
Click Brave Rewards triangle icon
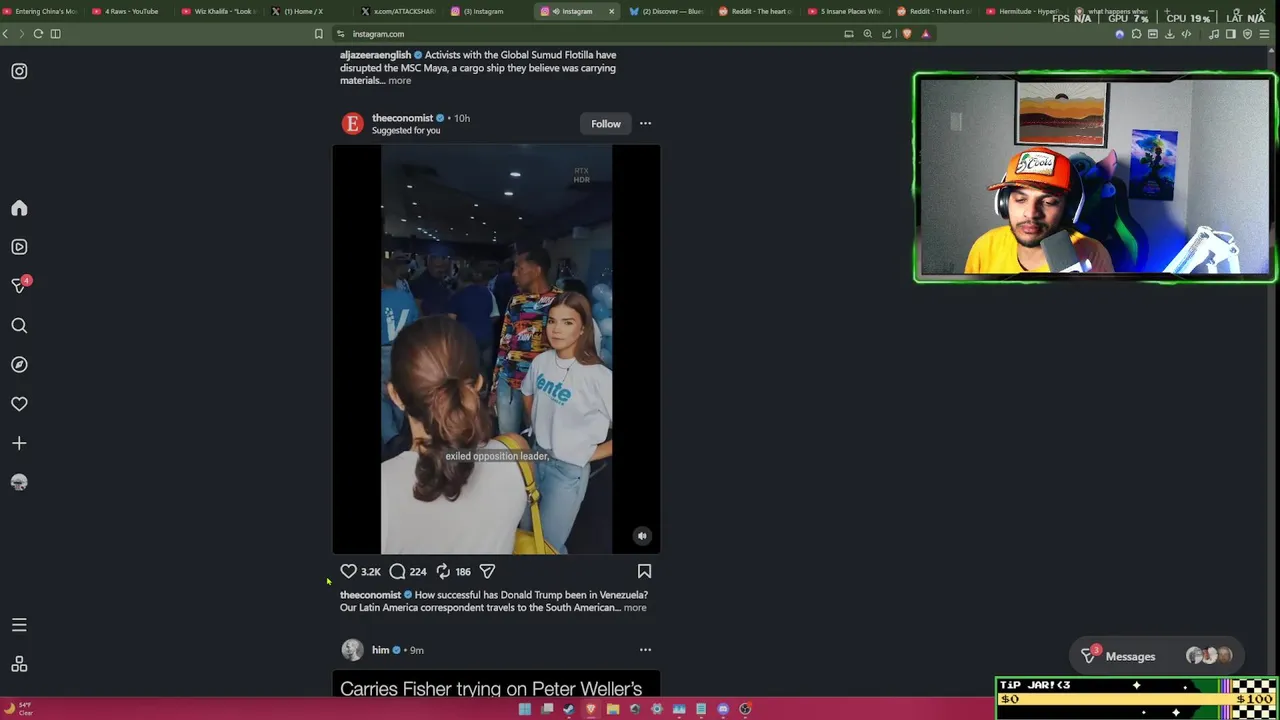point(925,34)
